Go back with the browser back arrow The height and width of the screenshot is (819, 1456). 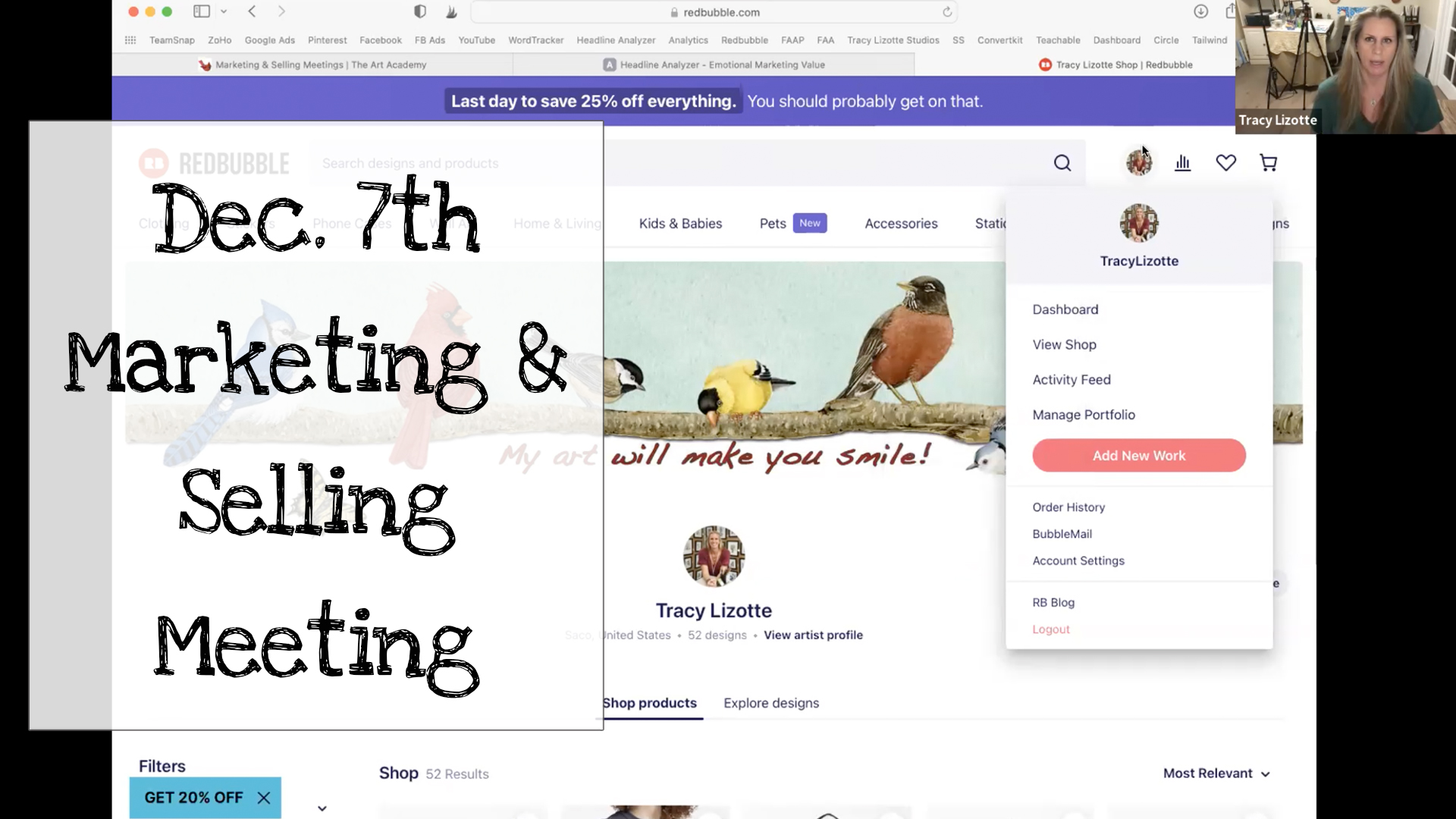click(252, 11)
